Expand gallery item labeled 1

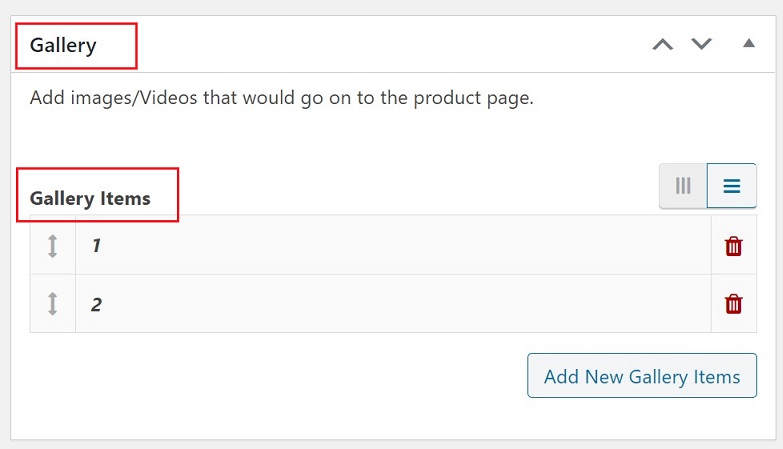point(97,246)
